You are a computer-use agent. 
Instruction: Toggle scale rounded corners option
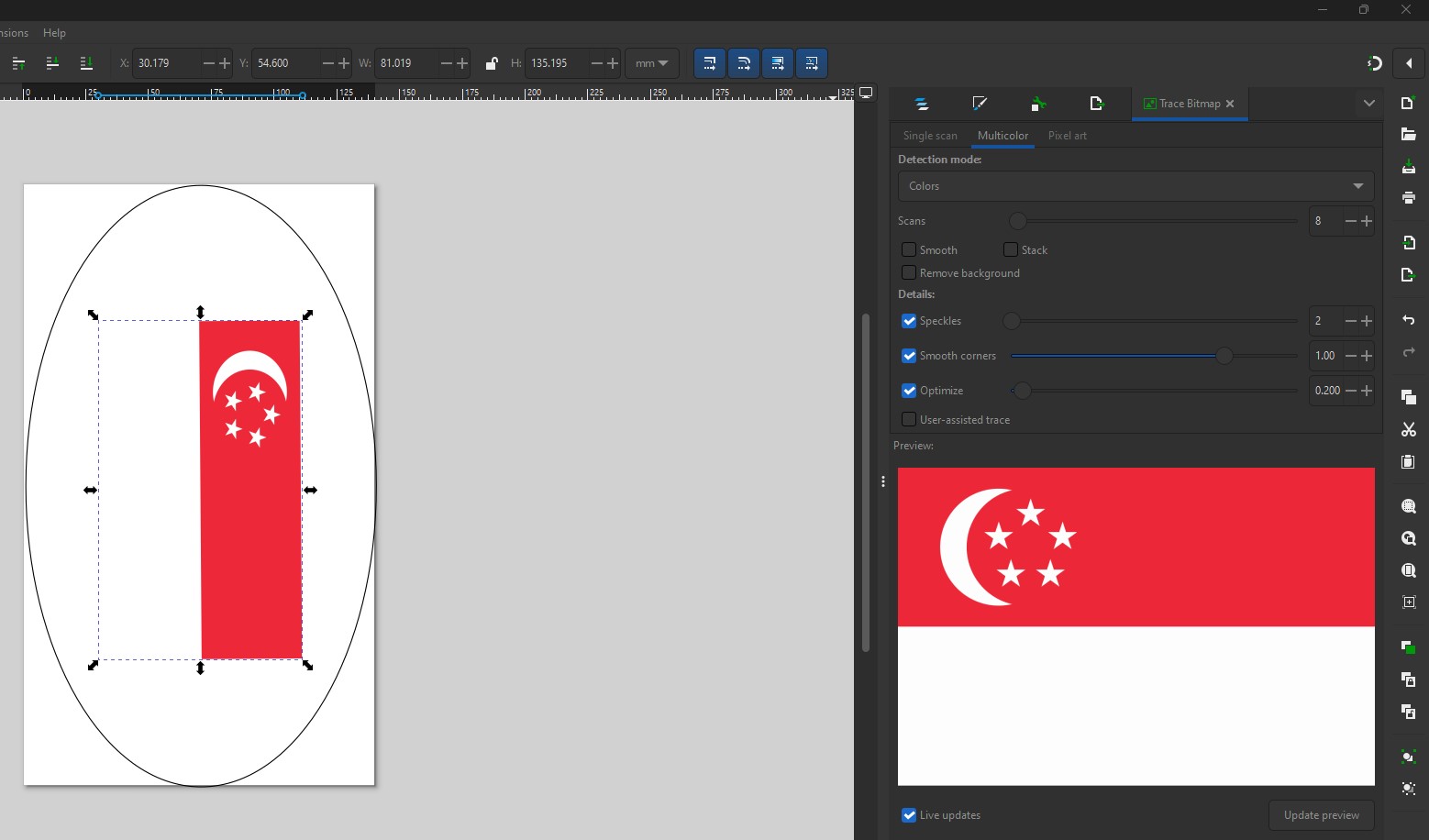[x=743, y=63]
